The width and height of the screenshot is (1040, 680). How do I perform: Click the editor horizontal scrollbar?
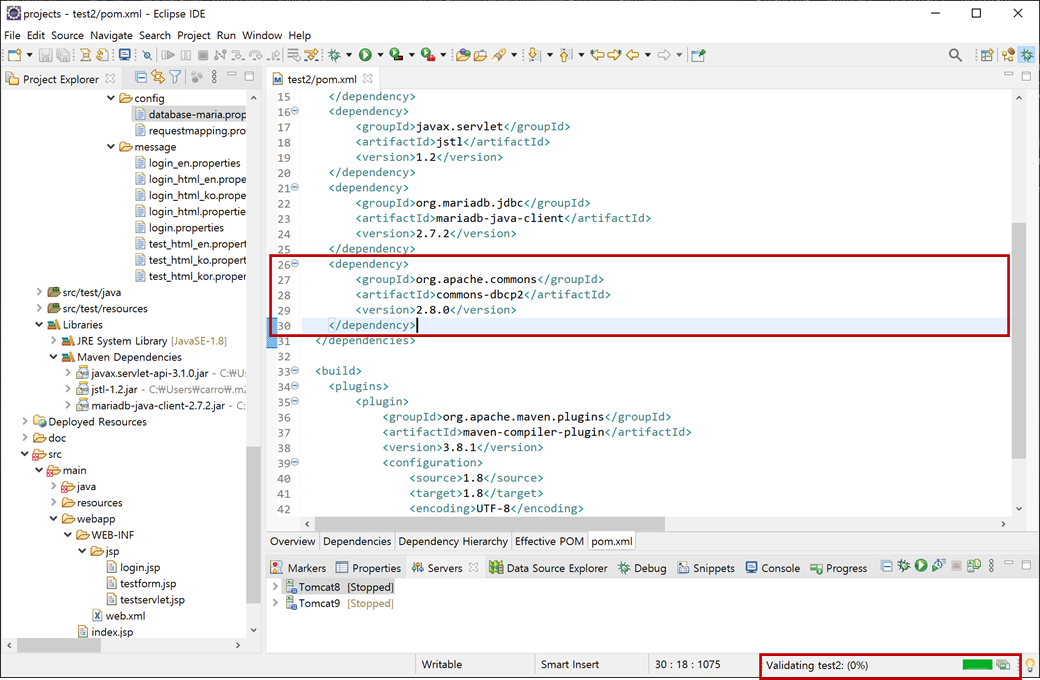tap(489, 524)
